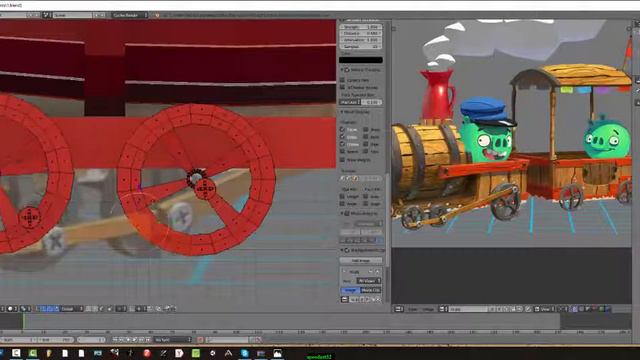Click the green current frame marker in timeline
This screenshot has height=360, width=640.
24,321
